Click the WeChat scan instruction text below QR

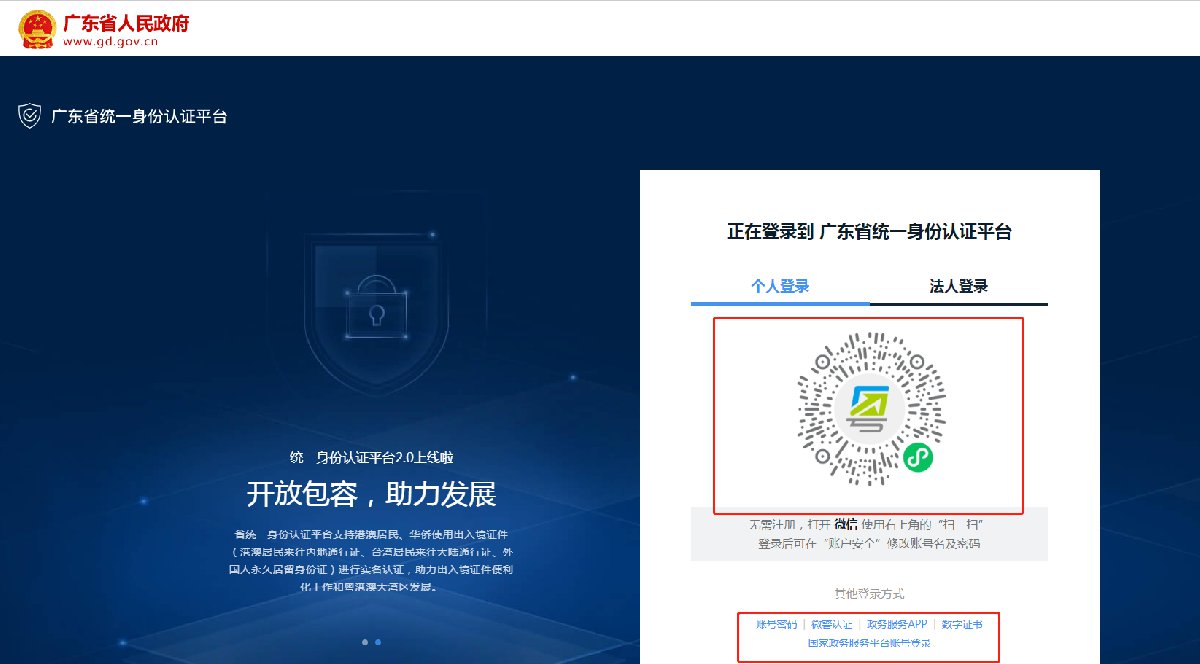869,534
